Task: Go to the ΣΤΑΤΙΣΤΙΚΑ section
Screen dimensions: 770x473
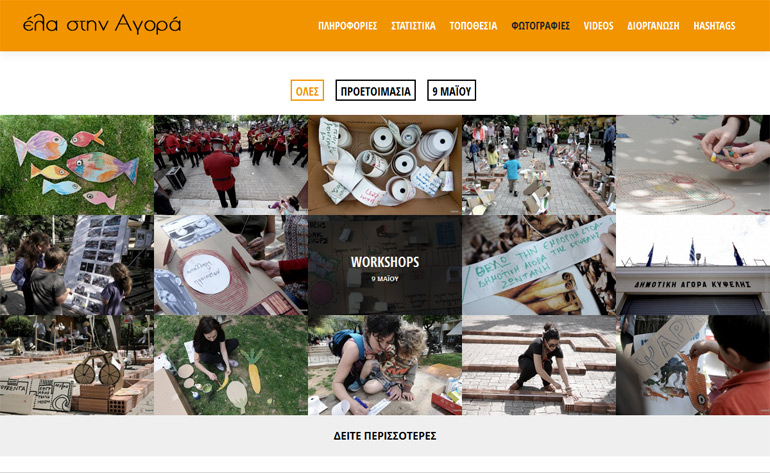Action: tap(413, 26)
